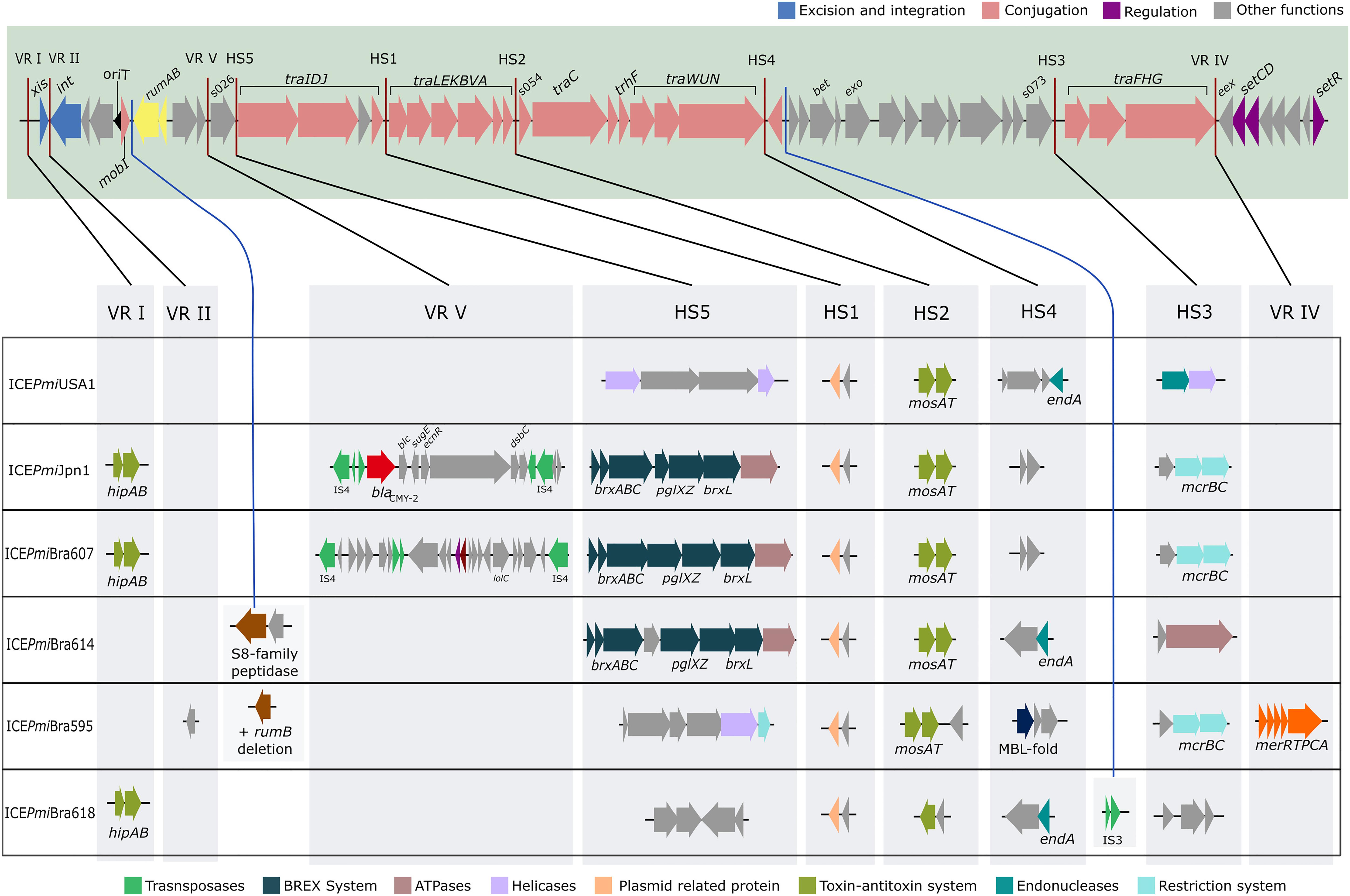1350x896 pixels.
Task: Click the large pink traC gene arrow
Action: click(x=570, y=120)
